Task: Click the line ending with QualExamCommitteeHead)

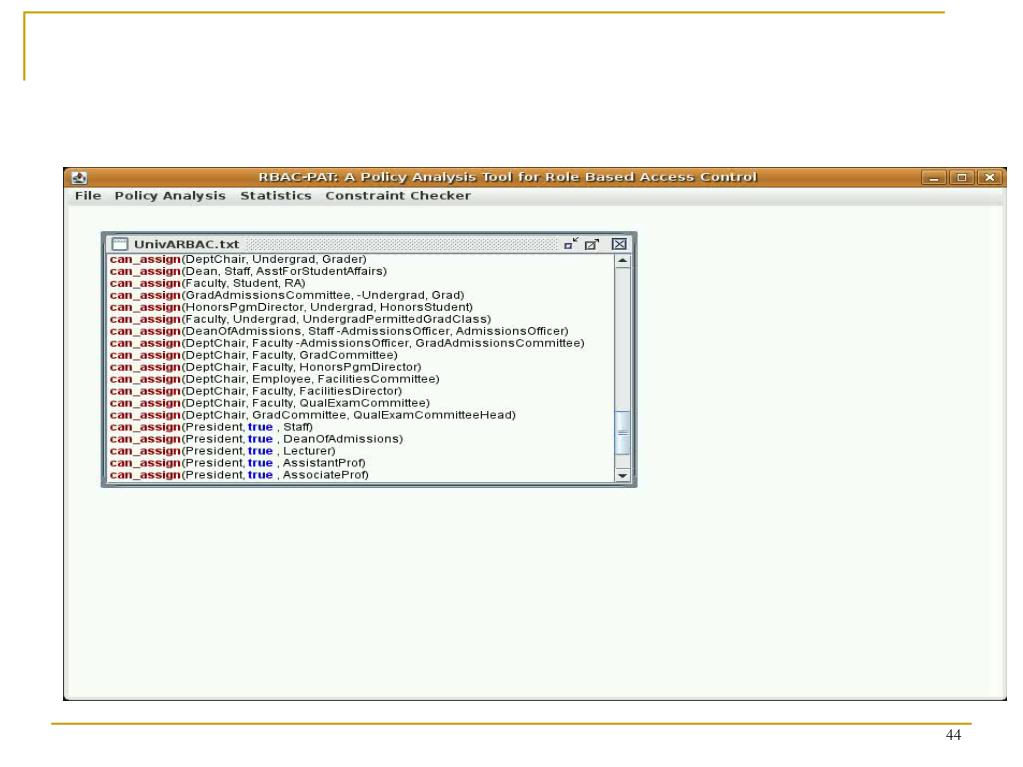Action: tap(313, 415)
